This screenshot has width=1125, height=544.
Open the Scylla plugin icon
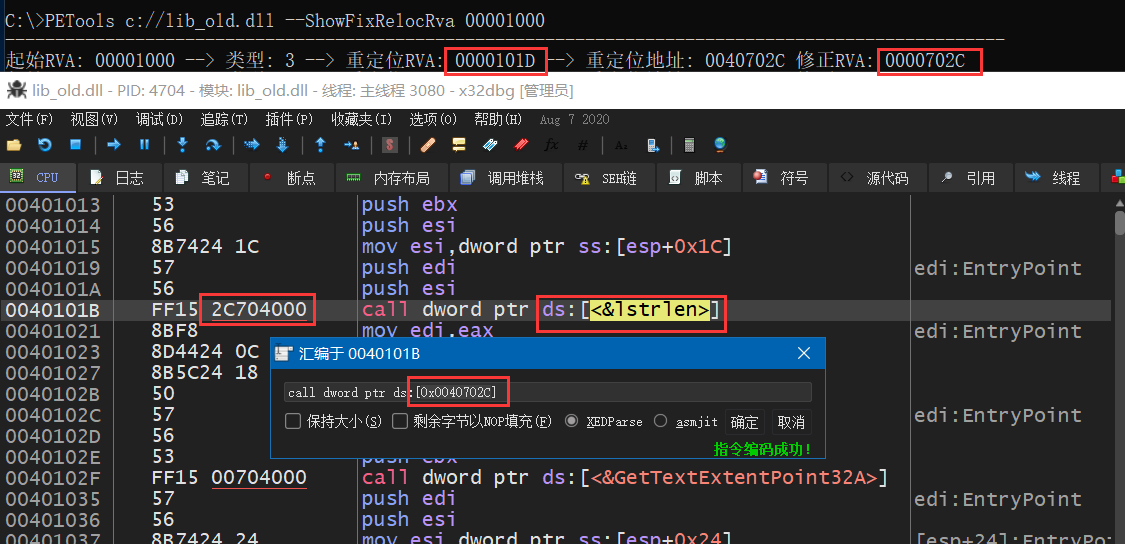(390, 145)
